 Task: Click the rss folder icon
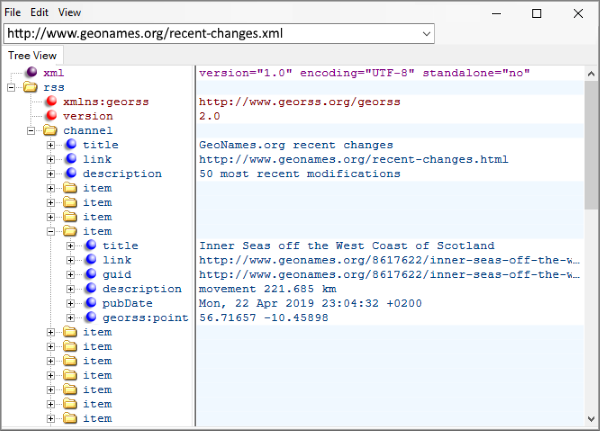[x=31, y=87]
